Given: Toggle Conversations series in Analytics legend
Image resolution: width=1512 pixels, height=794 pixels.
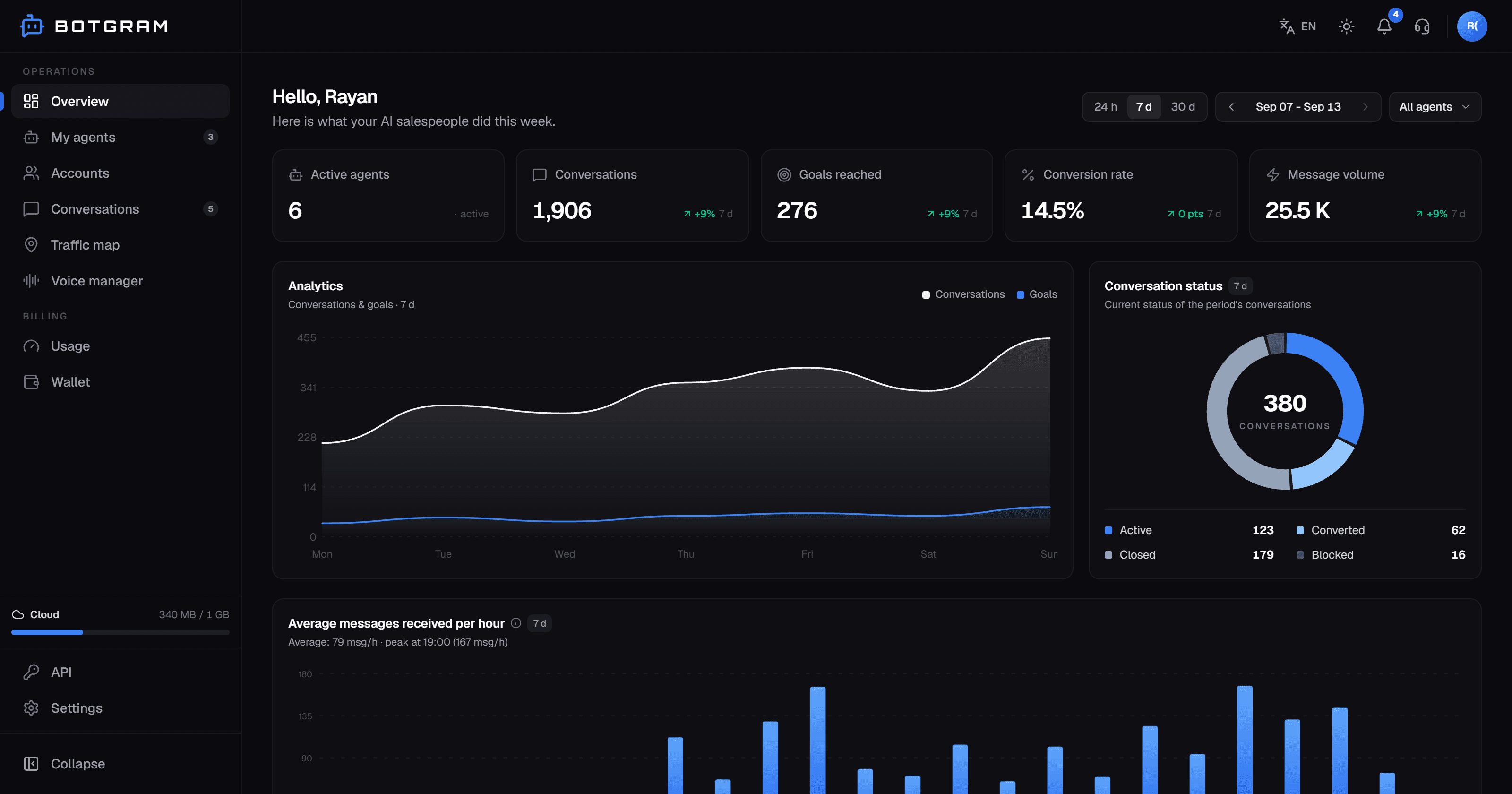Looking at the screenshot, I should [x=963, y=294].
